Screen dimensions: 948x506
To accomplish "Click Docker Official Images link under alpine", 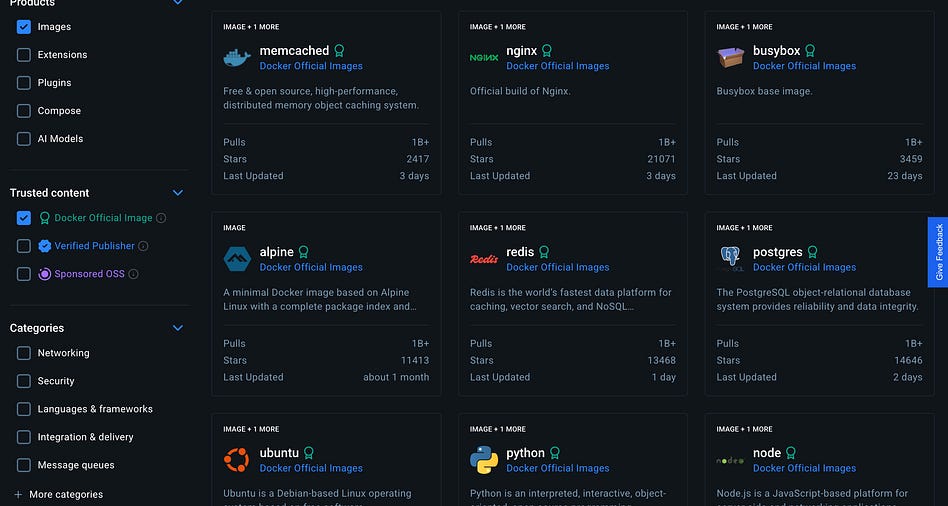I will coord(311,267).
